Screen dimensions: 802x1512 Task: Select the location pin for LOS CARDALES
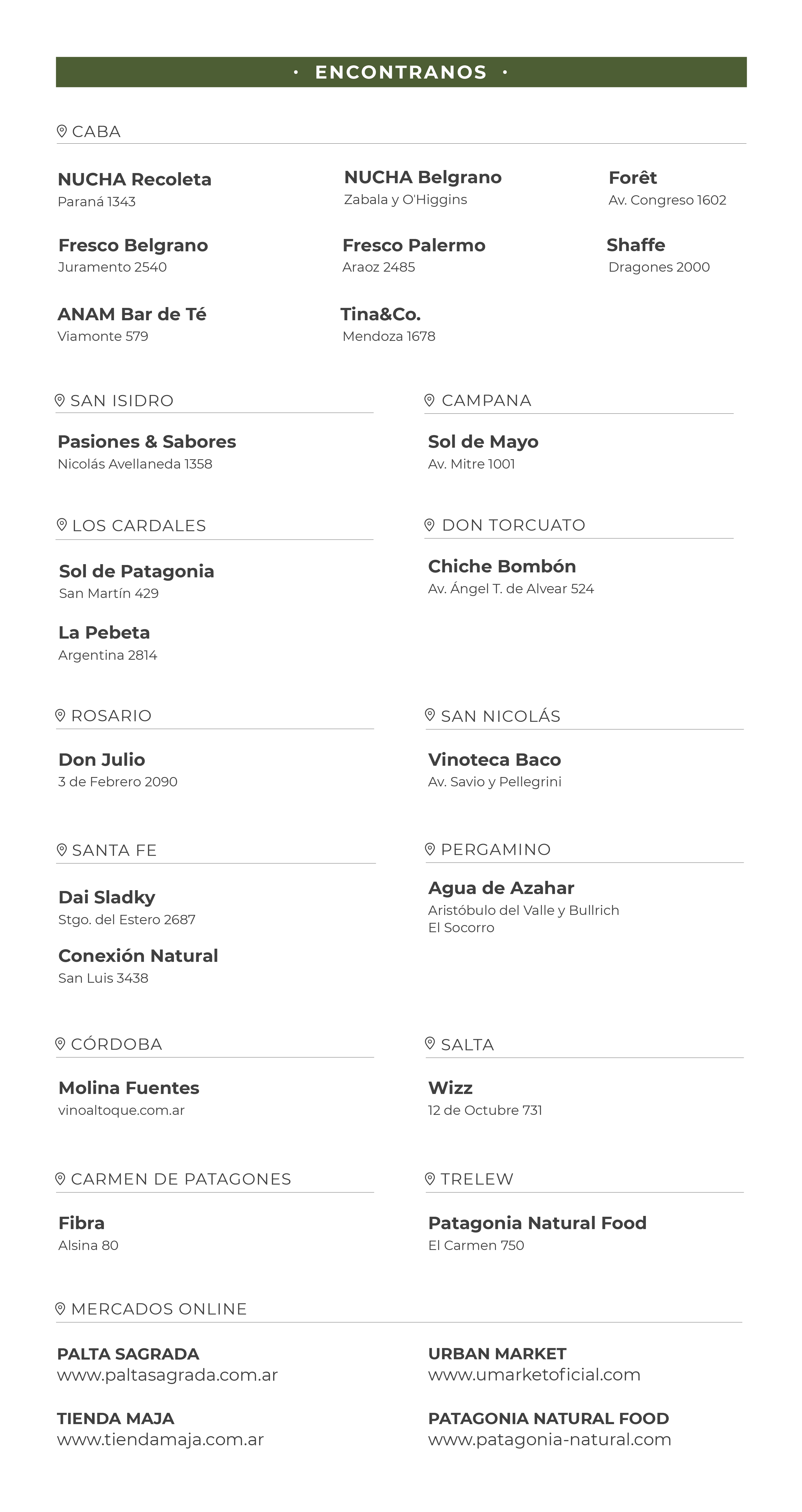pyautogui.click(x=61, y=525)
